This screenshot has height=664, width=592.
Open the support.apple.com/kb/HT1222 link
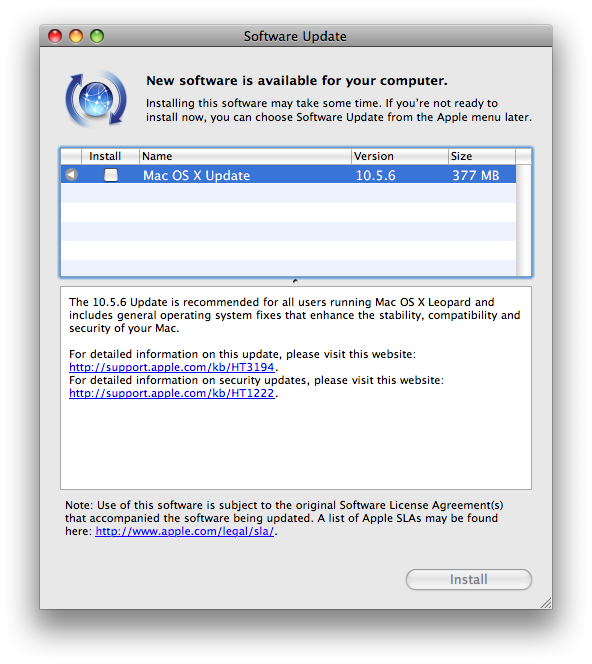(172, 393)
